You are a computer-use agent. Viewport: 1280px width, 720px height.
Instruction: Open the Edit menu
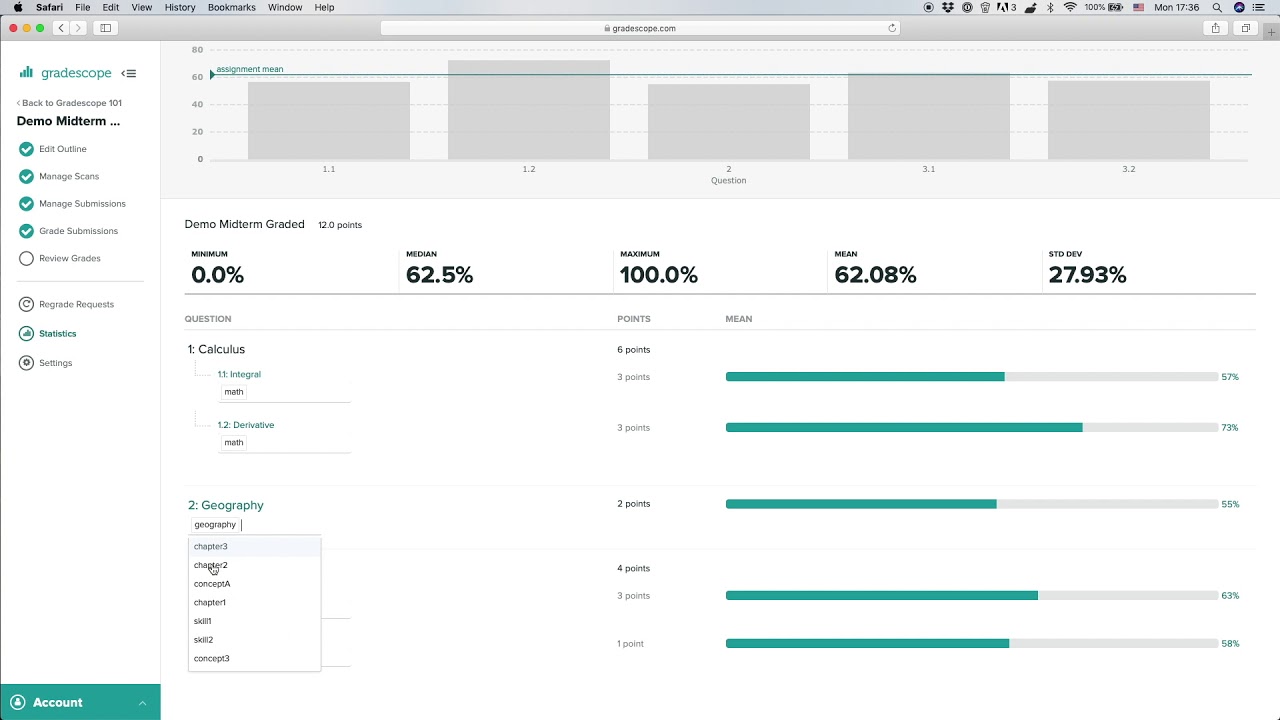(111, 7)
